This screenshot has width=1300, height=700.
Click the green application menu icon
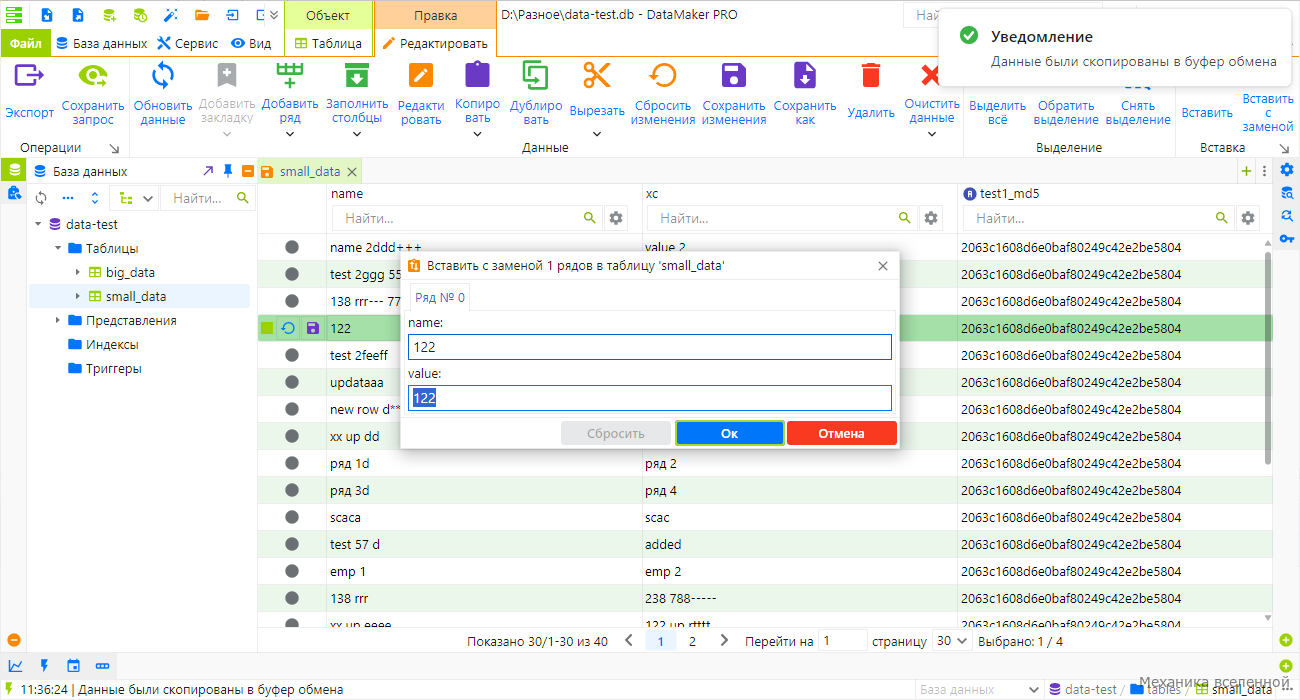(x=14, y=15)
